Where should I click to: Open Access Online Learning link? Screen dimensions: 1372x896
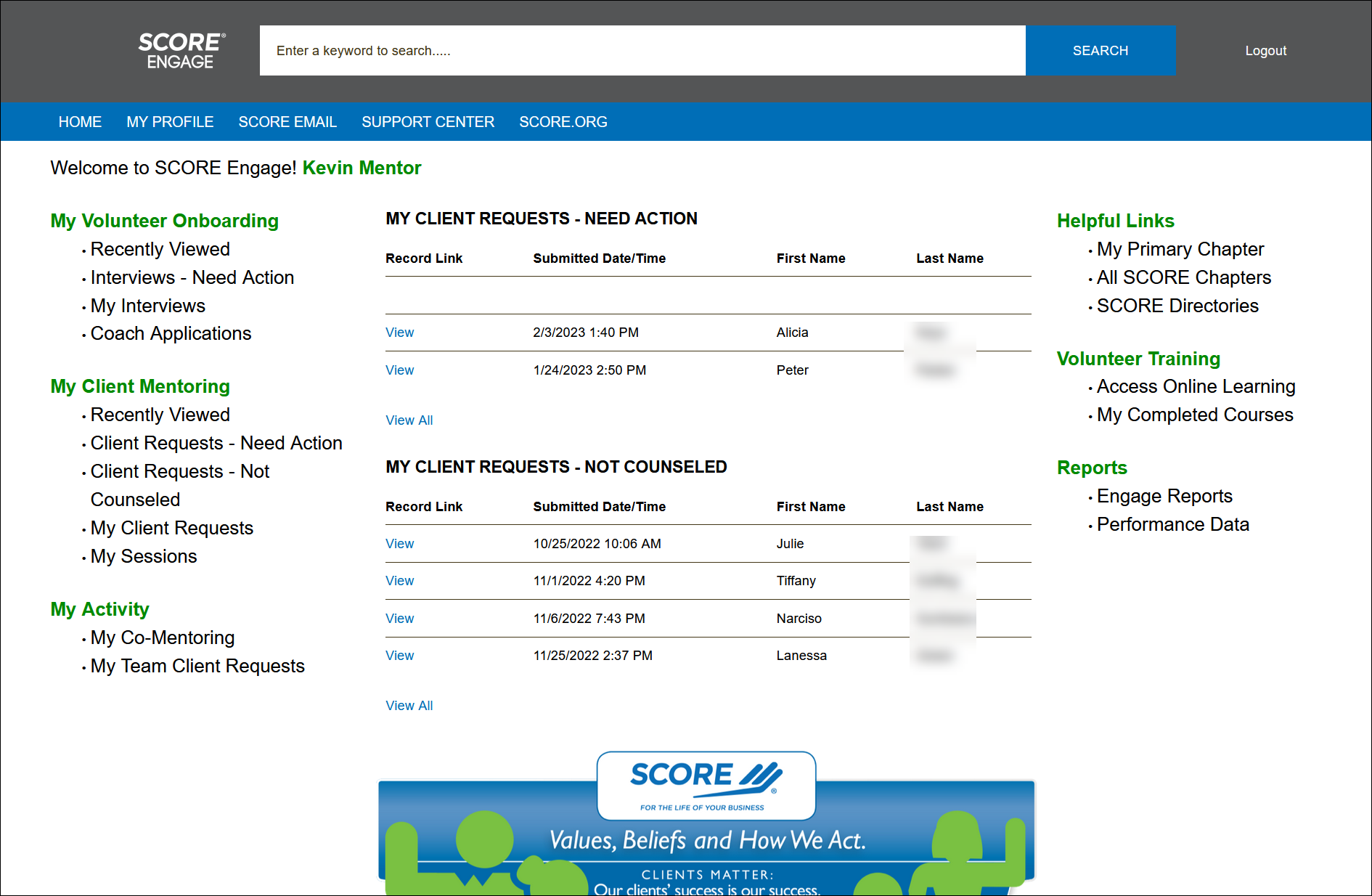click(x=1196, y=386)
